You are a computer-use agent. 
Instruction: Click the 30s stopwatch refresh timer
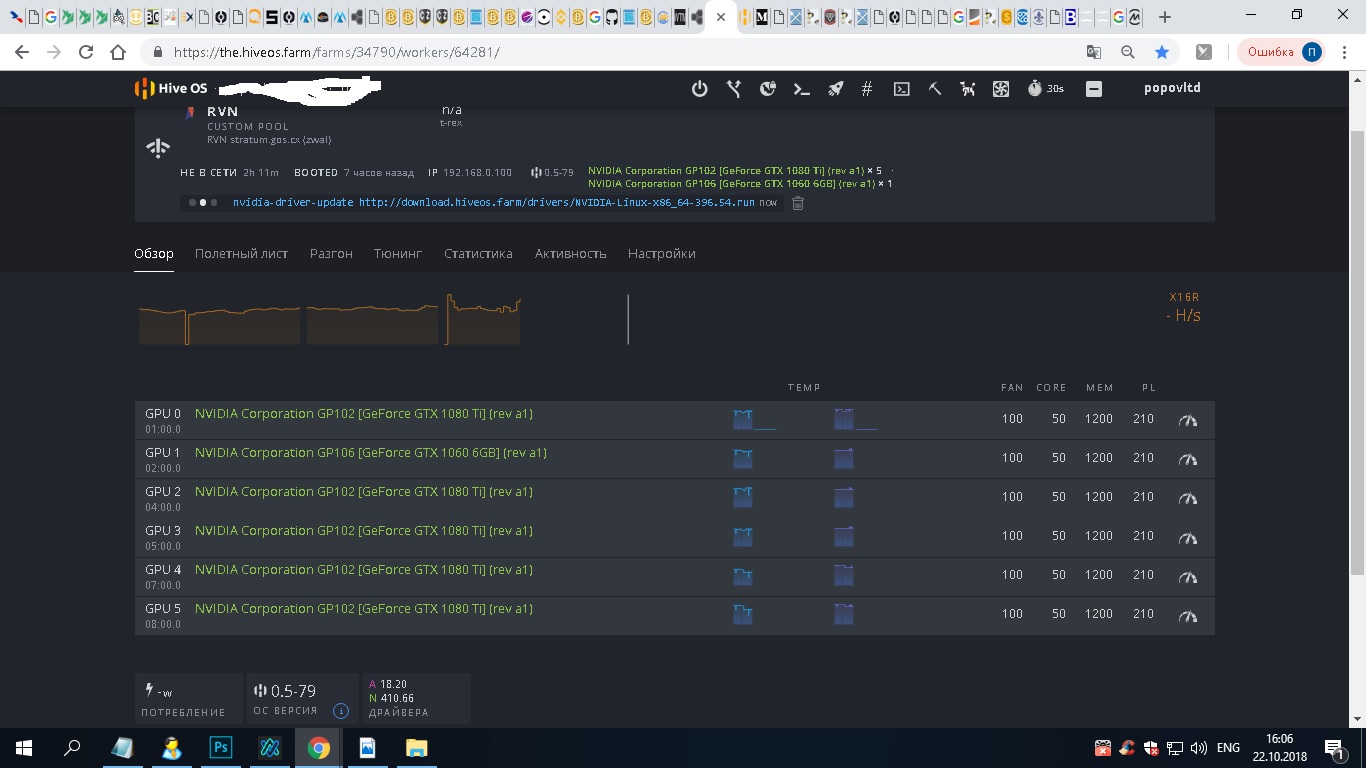tap(1045, 89)
